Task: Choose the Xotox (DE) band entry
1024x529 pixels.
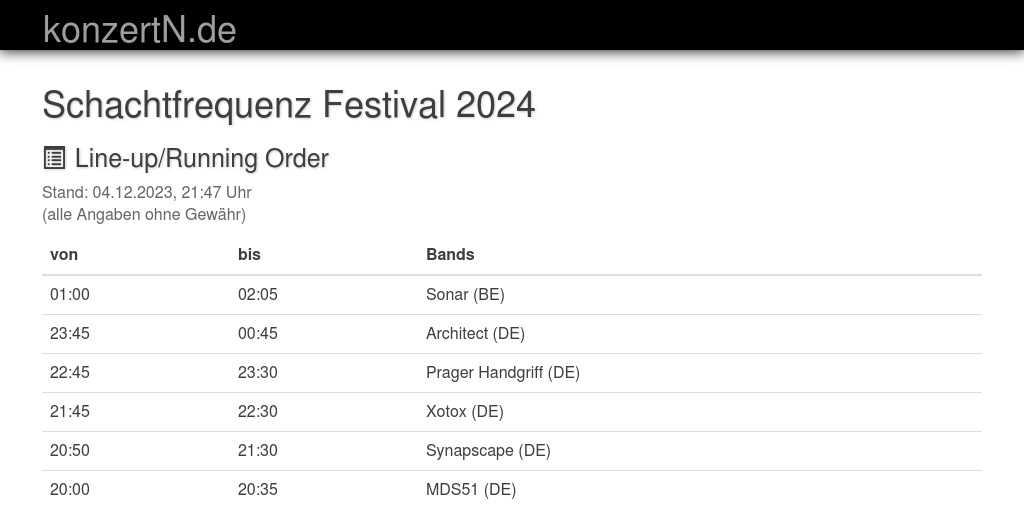Action: pyautogui.click(x=464, y=411)
